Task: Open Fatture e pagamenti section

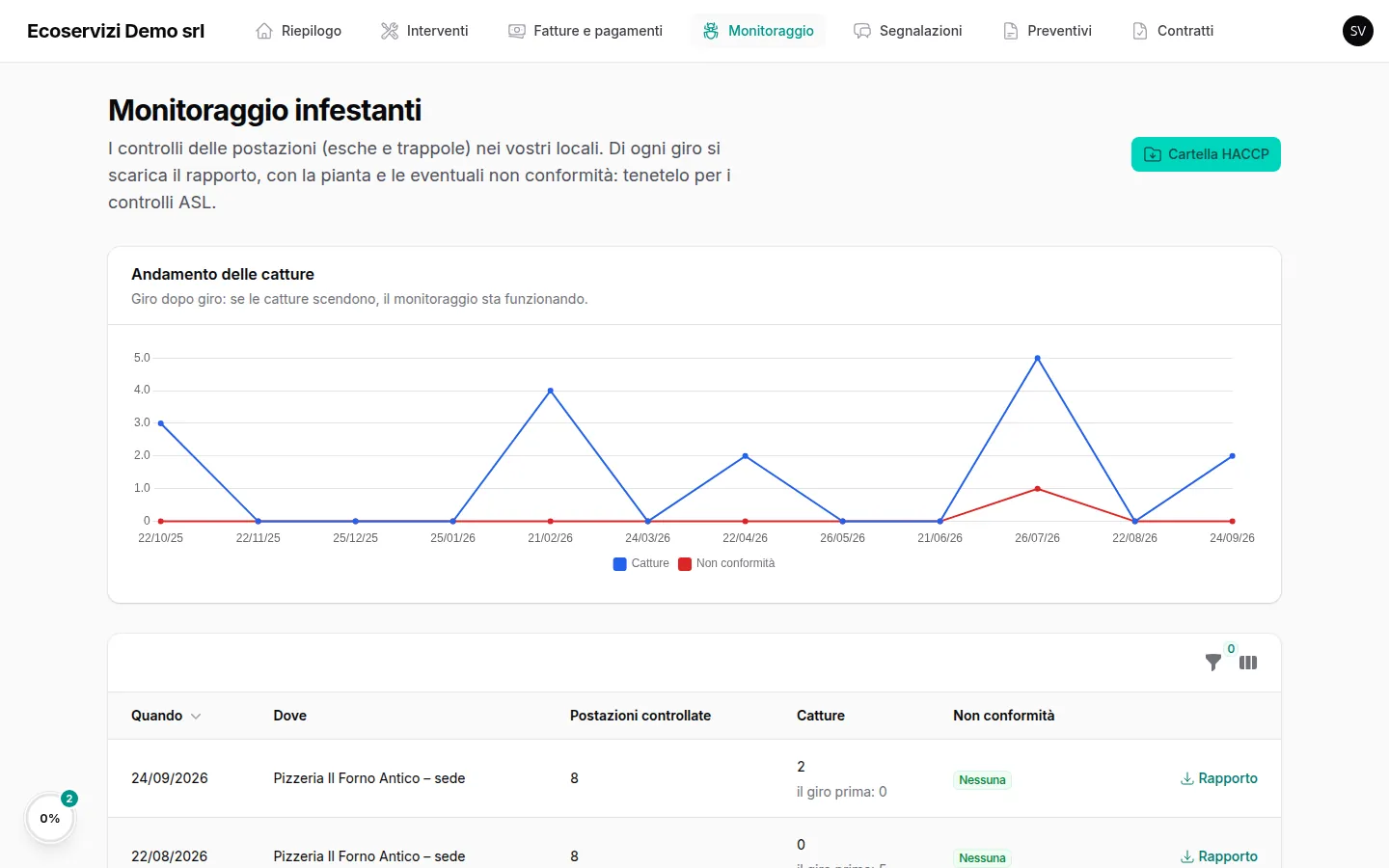Action: 586,31
